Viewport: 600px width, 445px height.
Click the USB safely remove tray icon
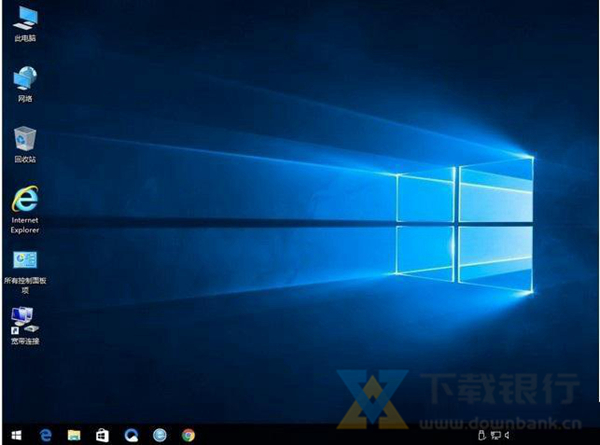coord(482,435)
